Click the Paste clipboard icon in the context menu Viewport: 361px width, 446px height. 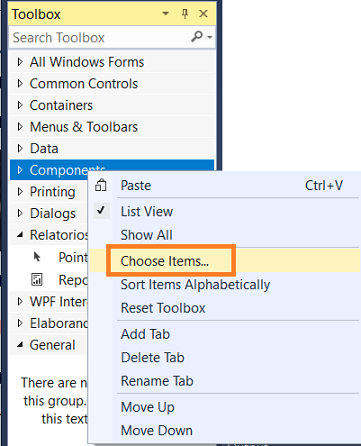[x=101, y=185]
